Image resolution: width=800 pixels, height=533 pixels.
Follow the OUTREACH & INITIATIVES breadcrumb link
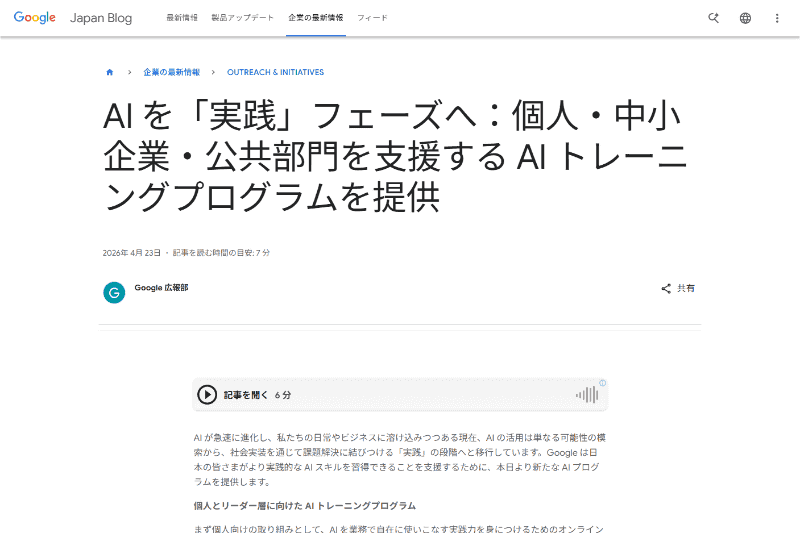point(276,72)
